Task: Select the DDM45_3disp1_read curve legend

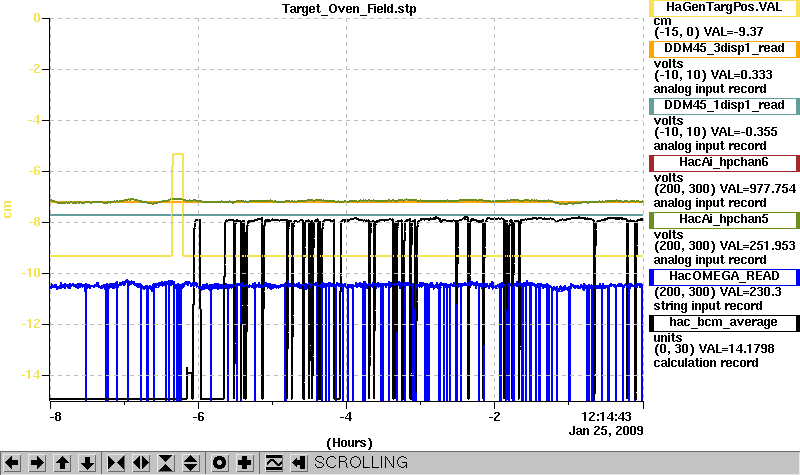Action: (x=724, y=48)
